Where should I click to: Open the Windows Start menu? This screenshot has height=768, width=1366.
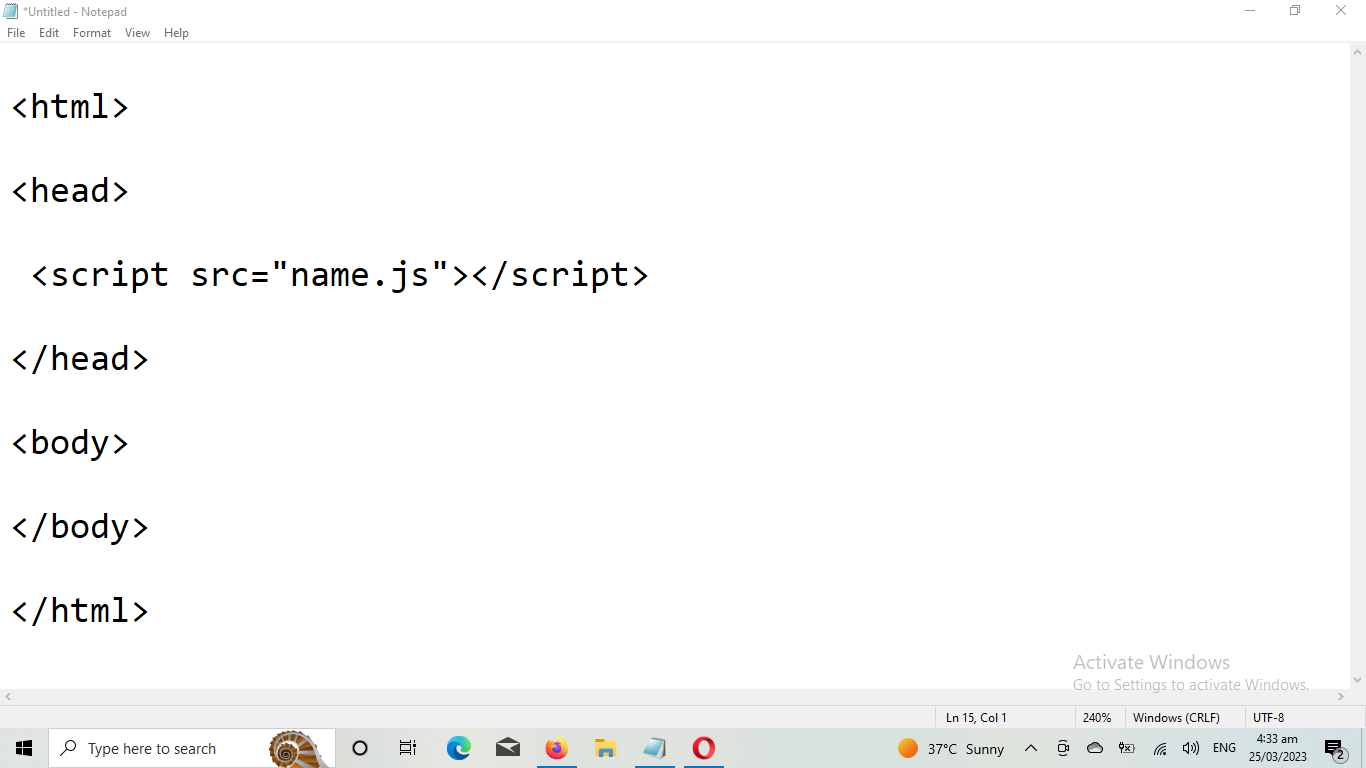24,748
